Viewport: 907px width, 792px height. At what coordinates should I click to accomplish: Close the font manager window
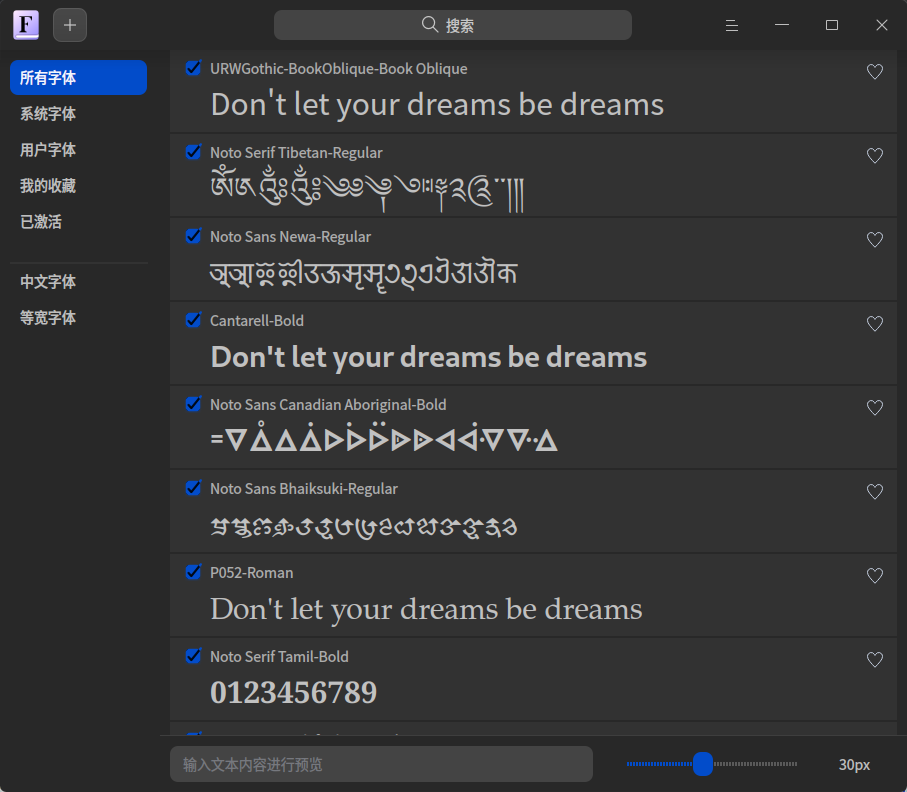(882, 25)
